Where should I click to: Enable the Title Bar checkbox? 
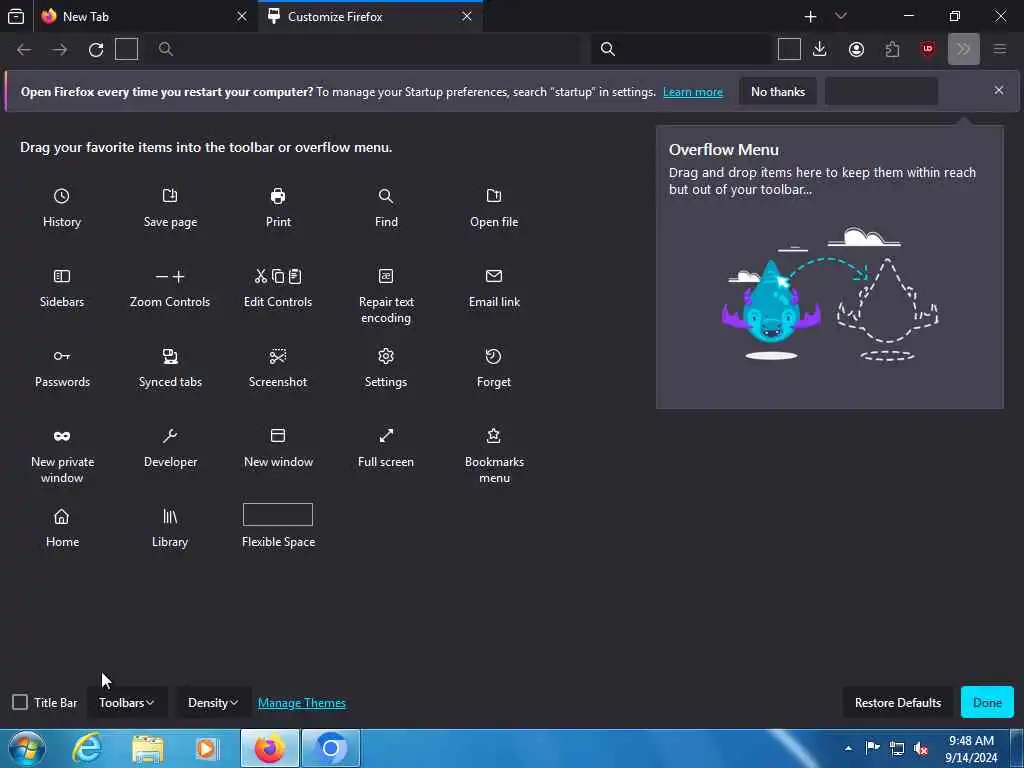coord(20,703)
